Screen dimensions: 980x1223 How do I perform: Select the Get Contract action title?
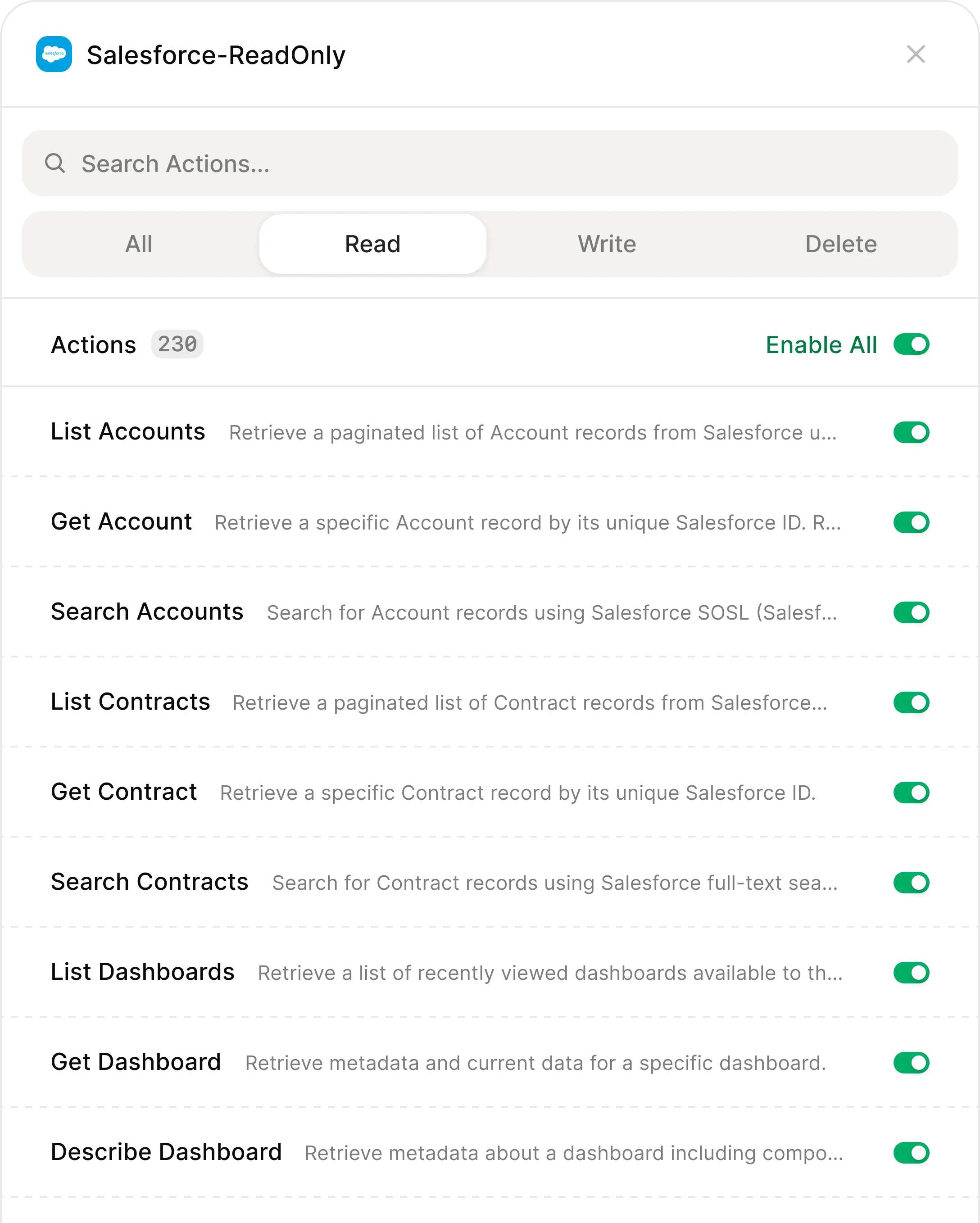124,792
